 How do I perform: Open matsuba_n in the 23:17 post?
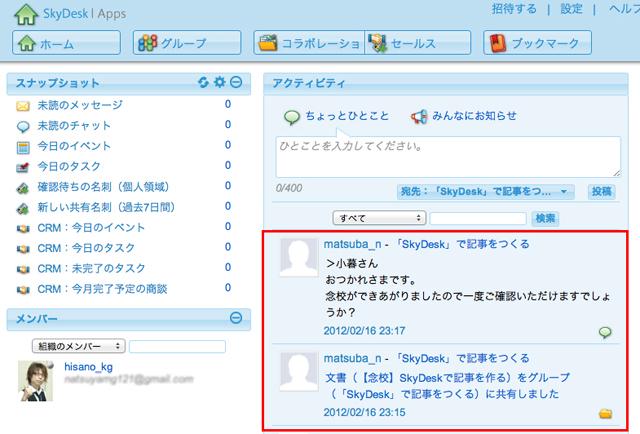coord(353,244)
